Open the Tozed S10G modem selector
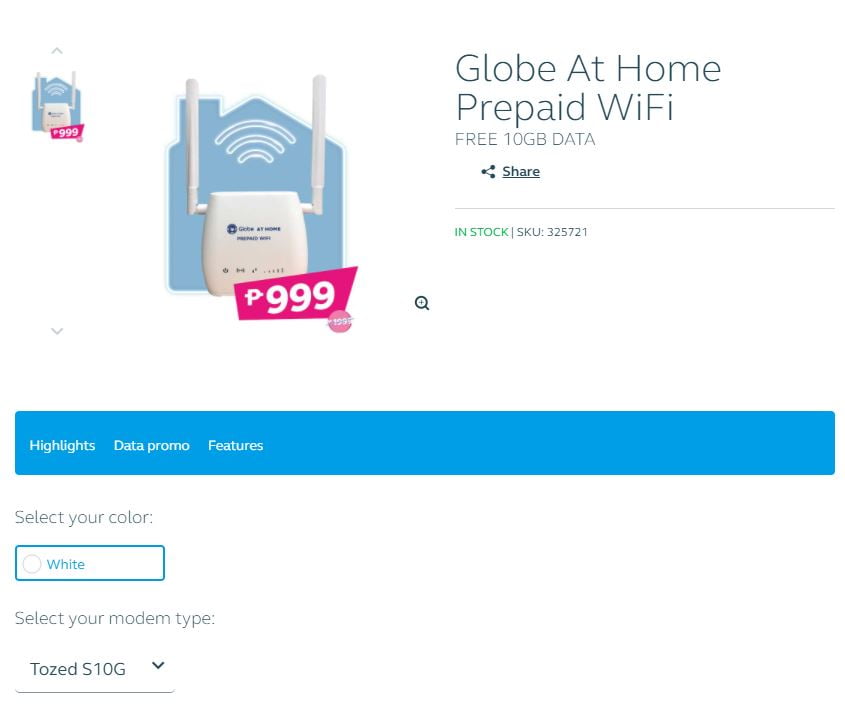This screenshot has width=845, height=711. coord(95,669)
